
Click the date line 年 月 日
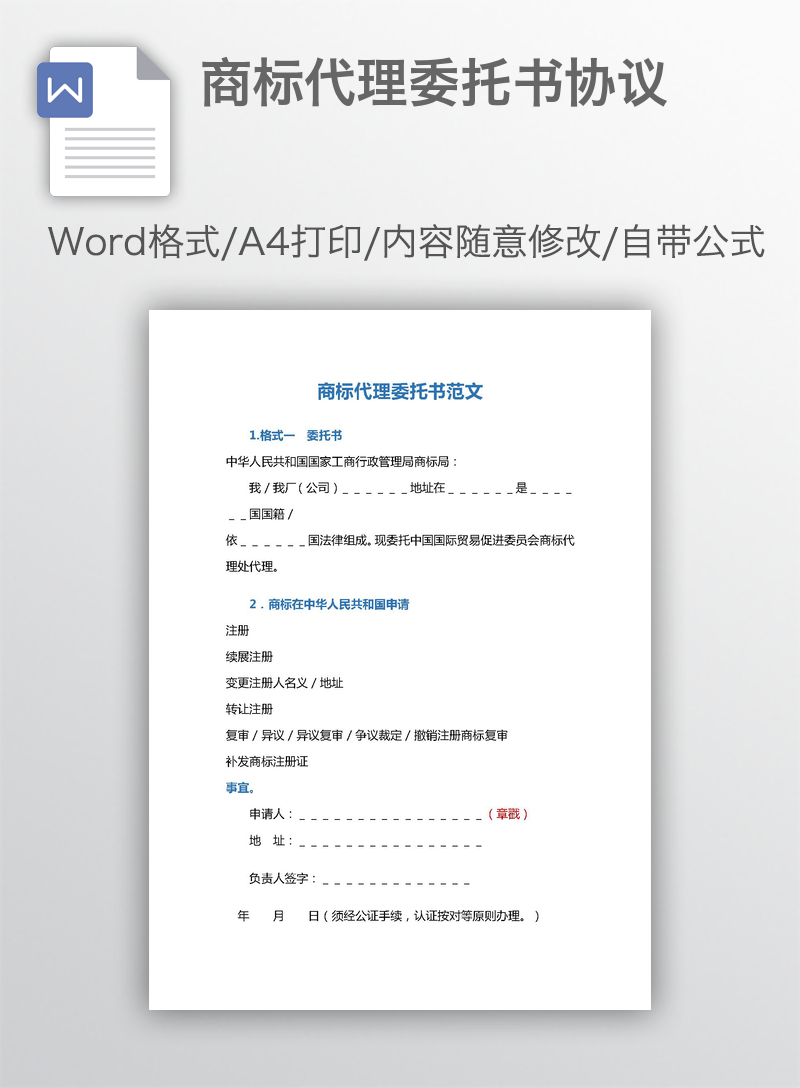point(389,916)
